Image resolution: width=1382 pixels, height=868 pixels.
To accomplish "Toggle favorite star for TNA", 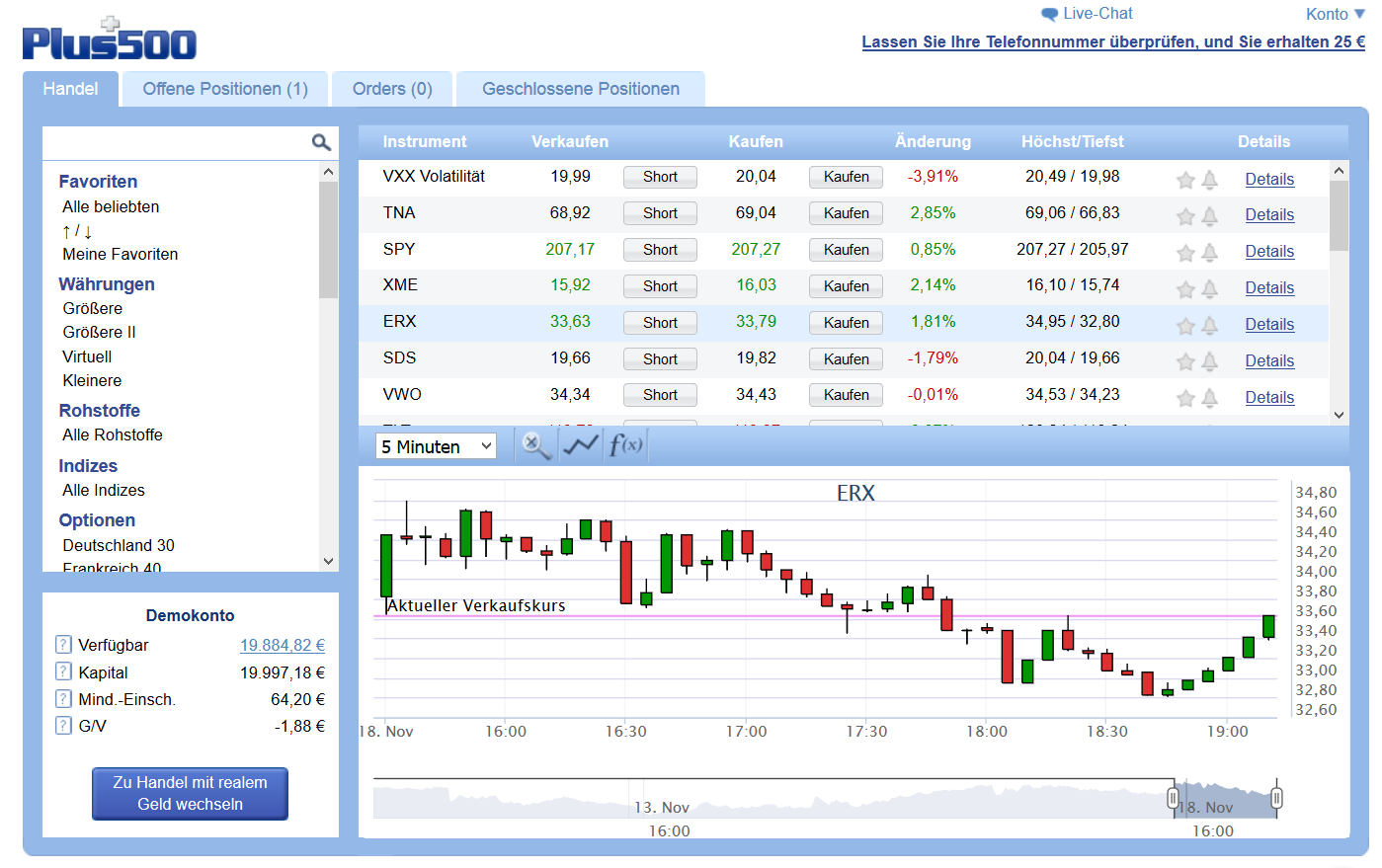I will (x=1185, y=216).
